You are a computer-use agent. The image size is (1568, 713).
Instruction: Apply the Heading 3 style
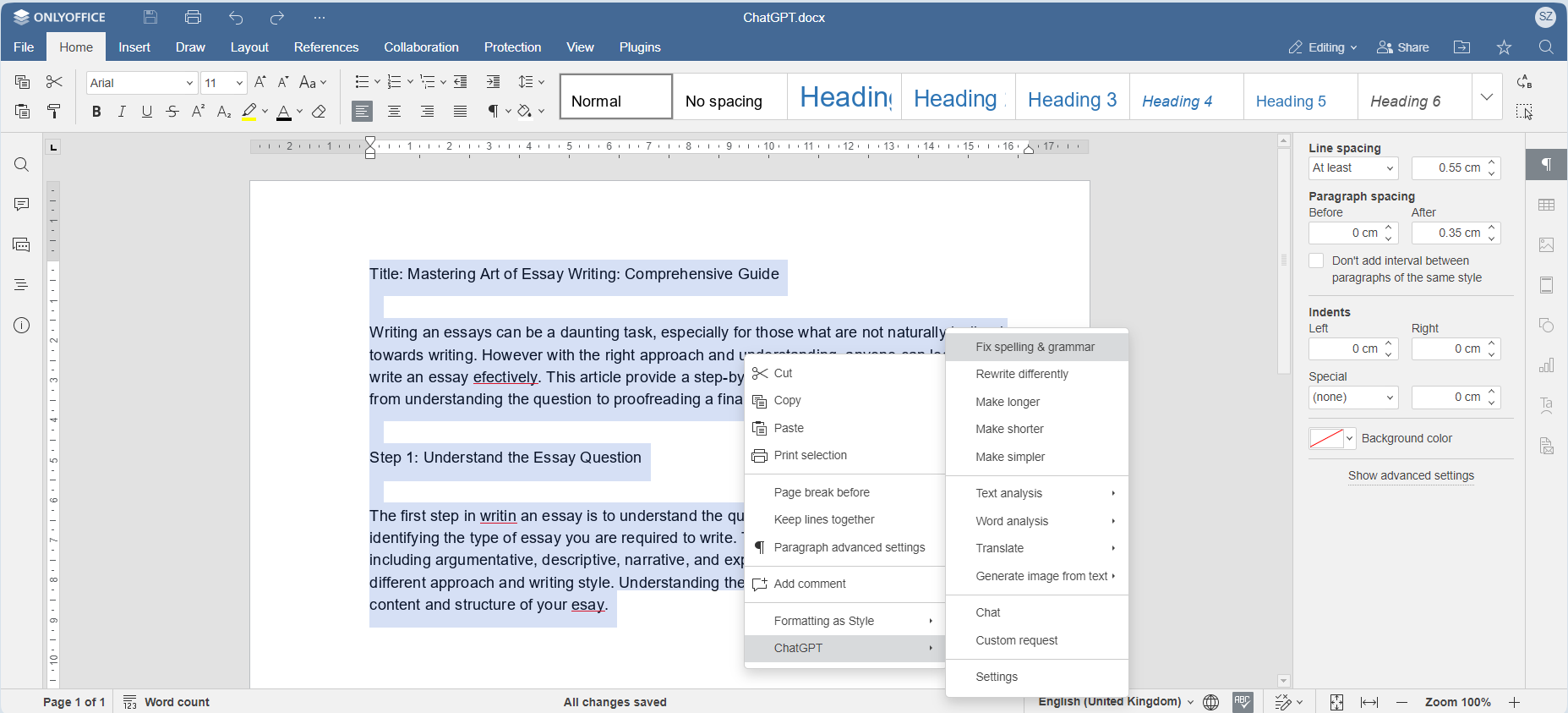click(1072, 96)
